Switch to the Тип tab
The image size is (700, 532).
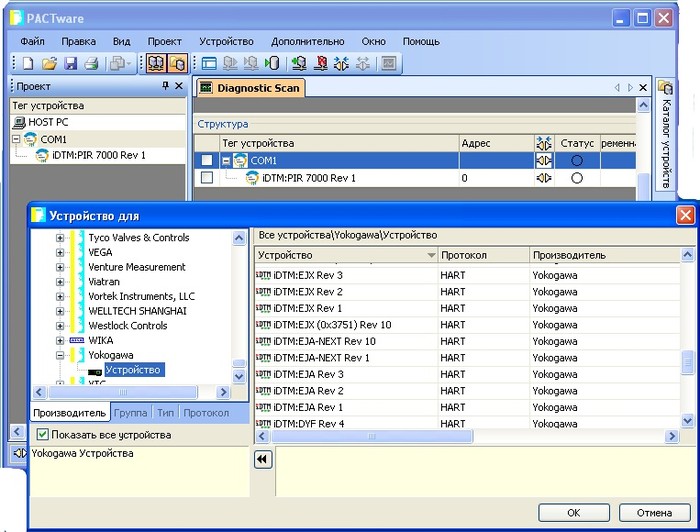[165, 413]
